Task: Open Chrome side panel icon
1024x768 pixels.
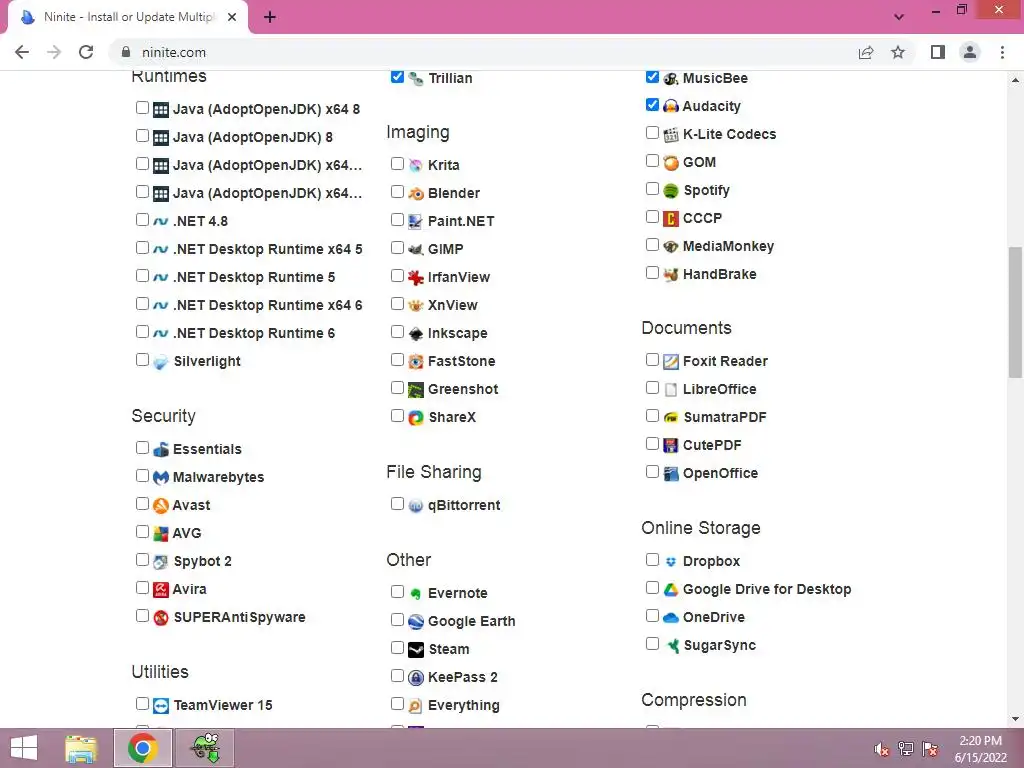Action: pos(938,52)
